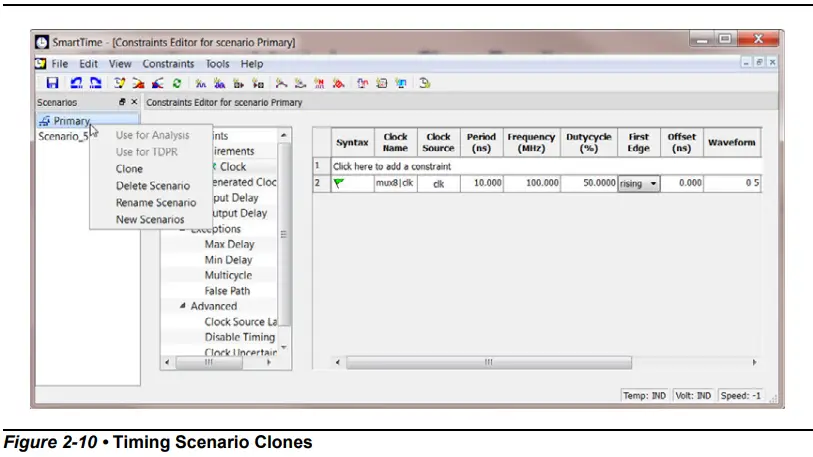
Task: Select Max Delay in constraints tree
Action: [x=229, y=244]
